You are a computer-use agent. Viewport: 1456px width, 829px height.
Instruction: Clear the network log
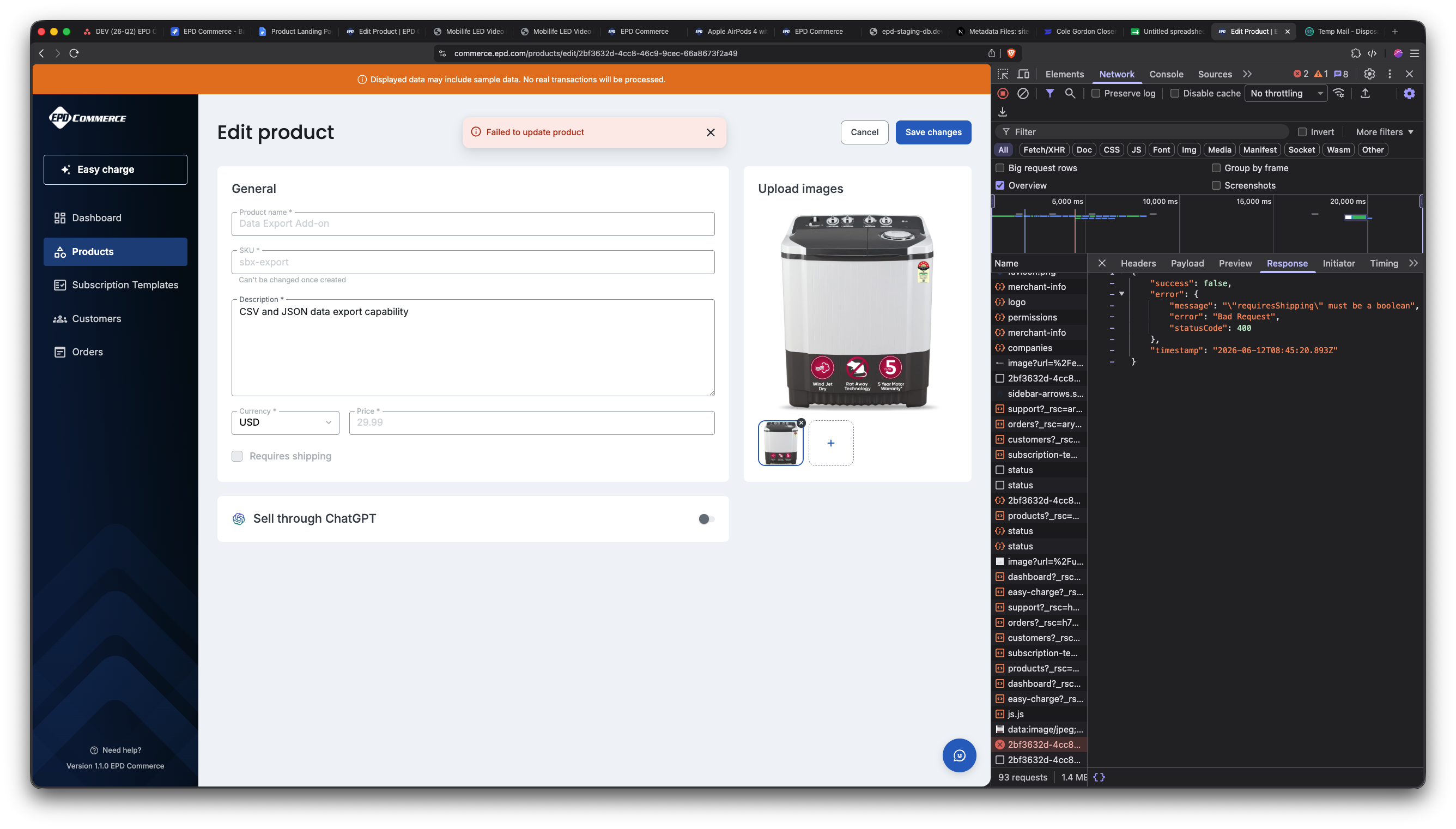(x=1023, y=93)
